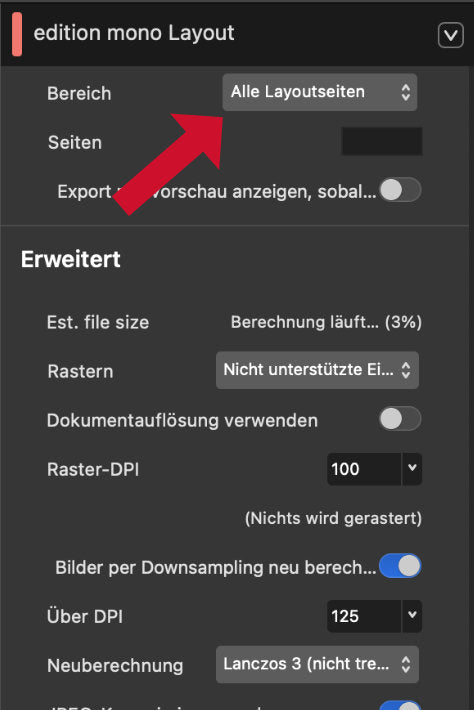Toggle the partially visible JPEG compression switch
The image size is (474, 710).
(400, 705)
